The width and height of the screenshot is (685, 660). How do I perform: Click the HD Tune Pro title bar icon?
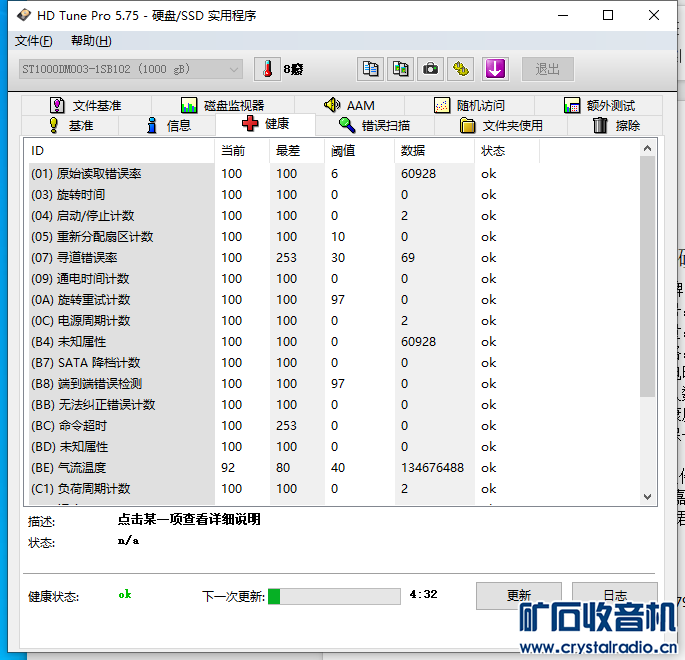tap(24, 15)
